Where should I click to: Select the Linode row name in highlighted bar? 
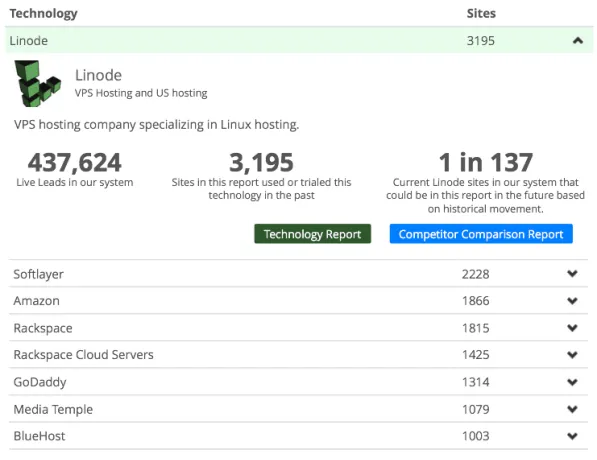29,40
